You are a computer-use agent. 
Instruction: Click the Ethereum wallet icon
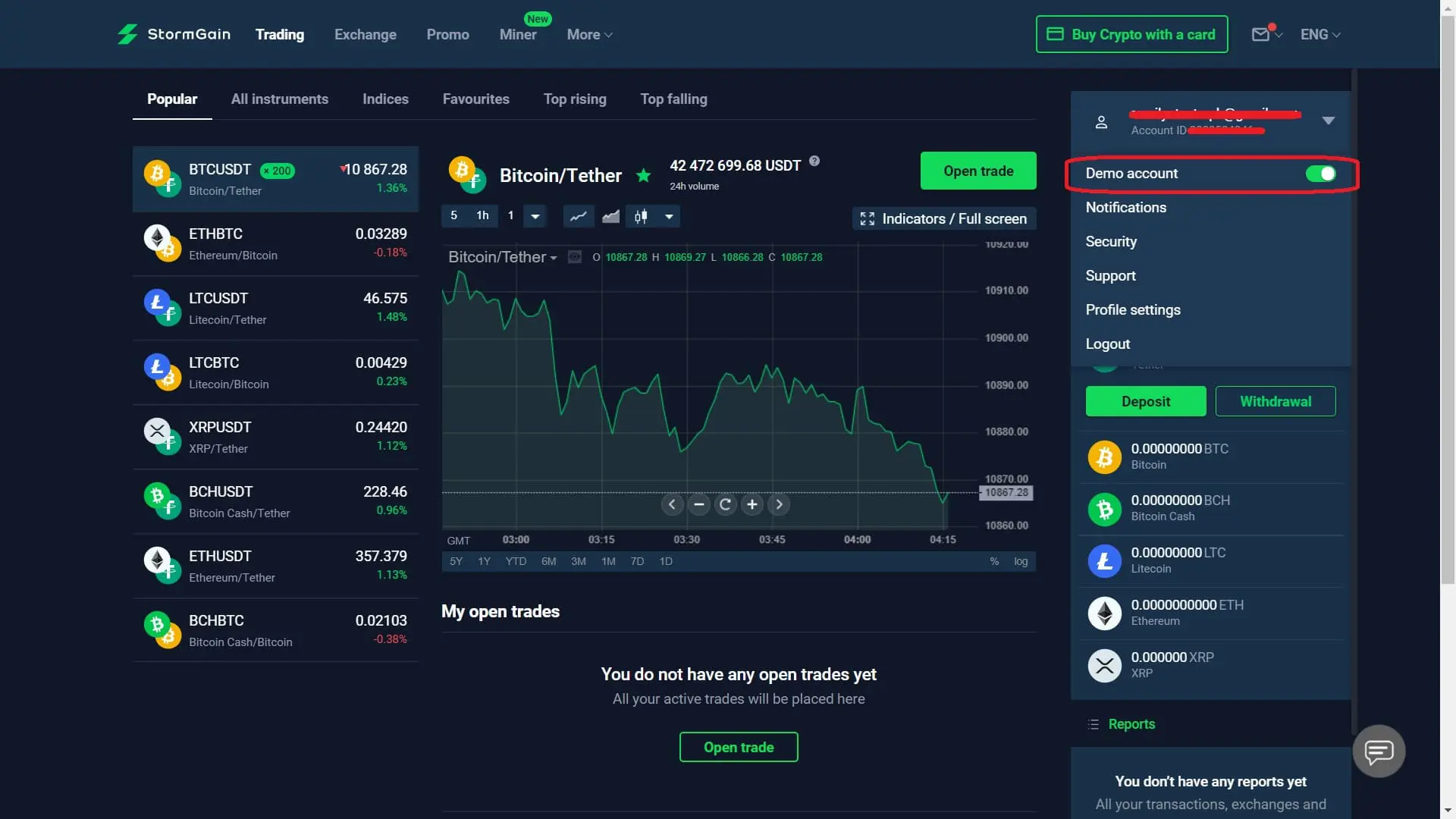point(1105,613)
